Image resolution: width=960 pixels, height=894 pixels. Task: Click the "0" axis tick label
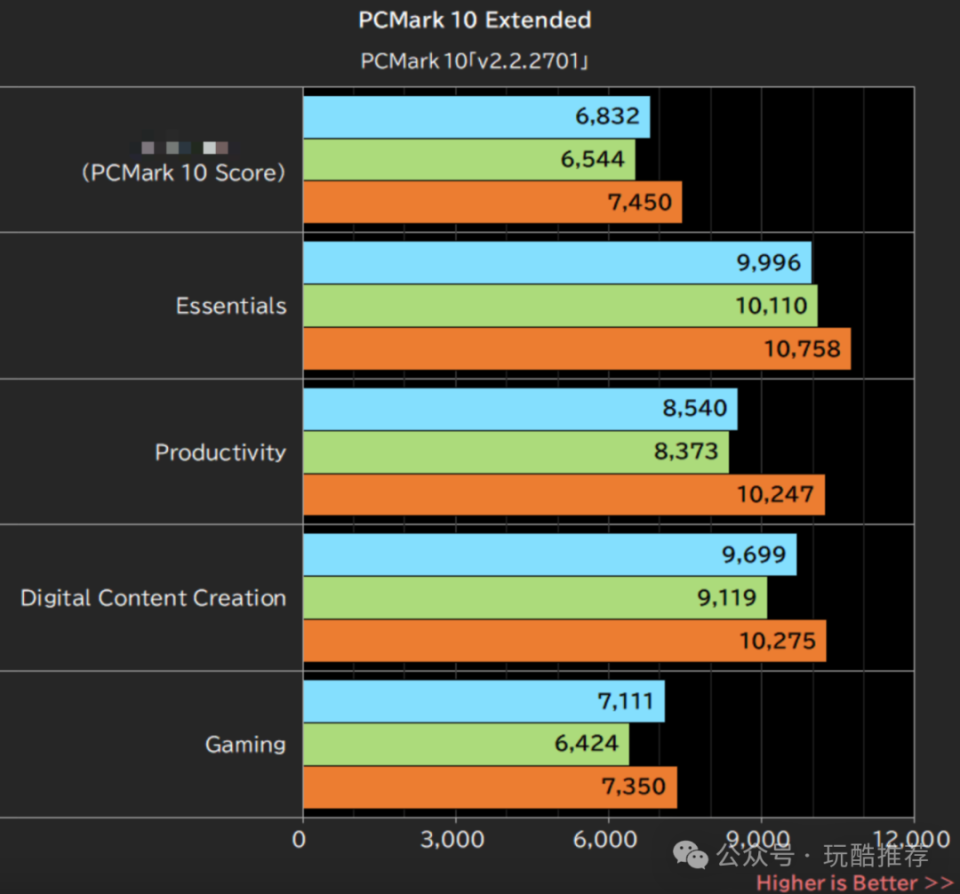(299, 840)
